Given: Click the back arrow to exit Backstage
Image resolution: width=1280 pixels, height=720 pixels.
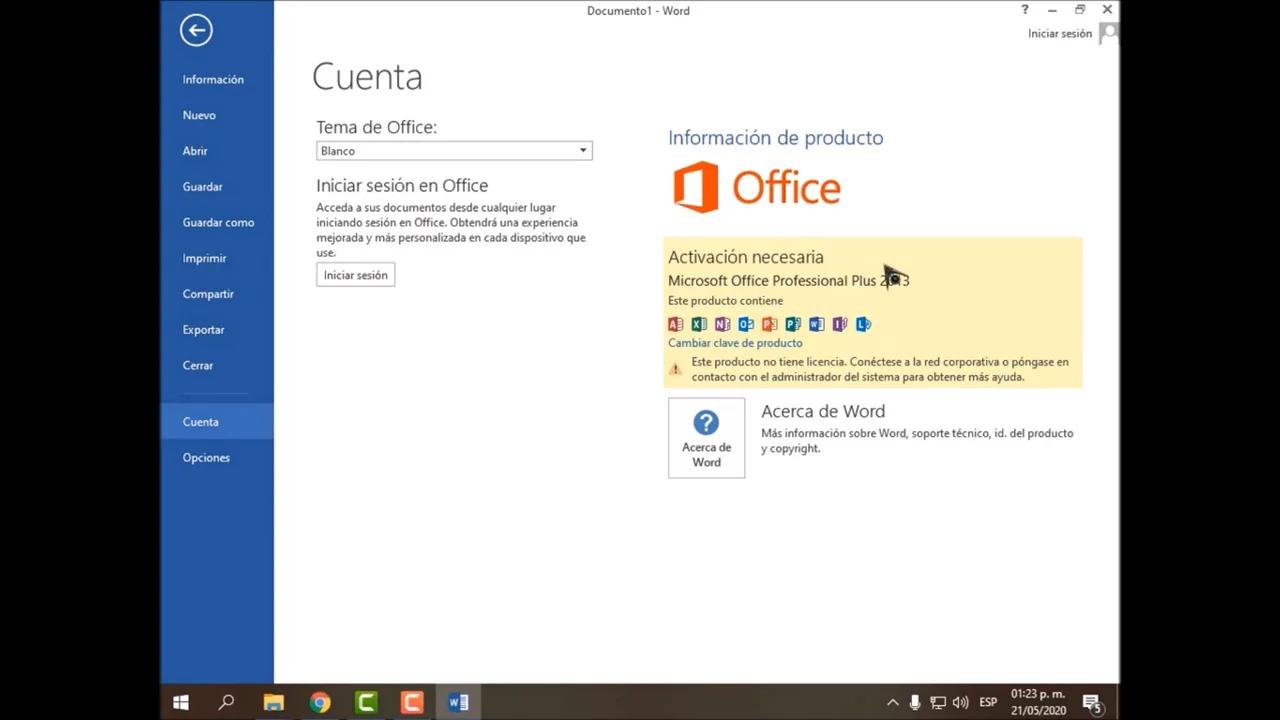Looking at the screenshot, I should (x=196, y=30).
